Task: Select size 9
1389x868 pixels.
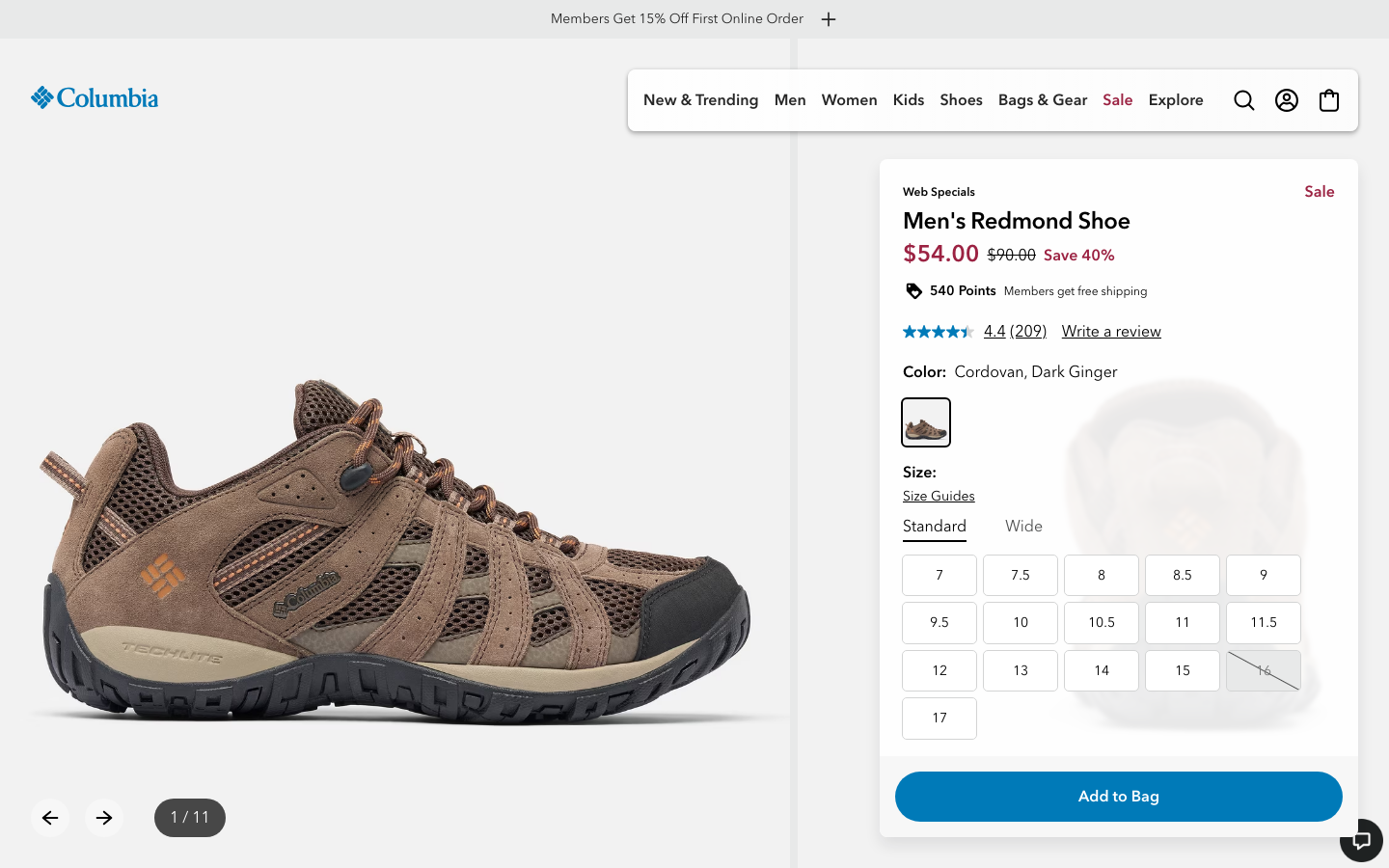Action: pyautogui.click(x=1264, y=576)
